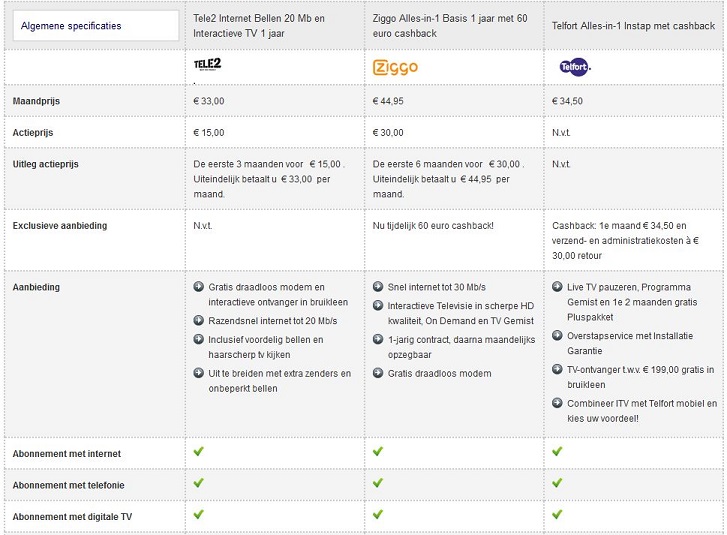The image size is (727, 535).
Task: Click 'Overstapservice met Installatie Garantie' text
Action: click(630, 343)
